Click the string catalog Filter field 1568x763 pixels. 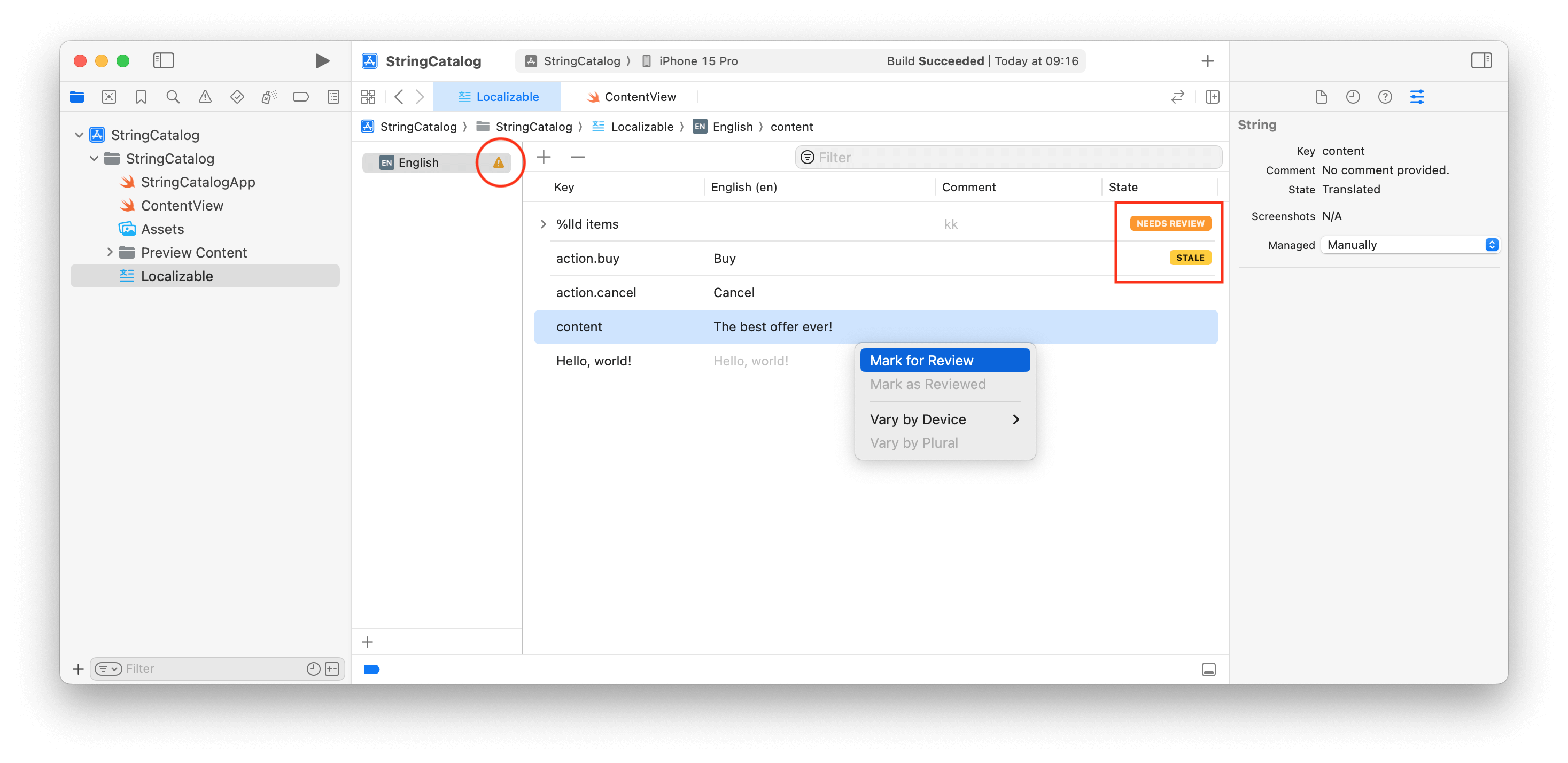point(1008,157)
